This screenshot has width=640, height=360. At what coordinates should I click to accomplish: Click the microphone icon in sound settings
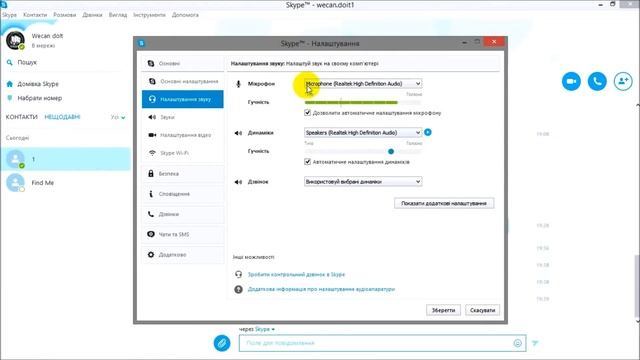tap(238, 84)
